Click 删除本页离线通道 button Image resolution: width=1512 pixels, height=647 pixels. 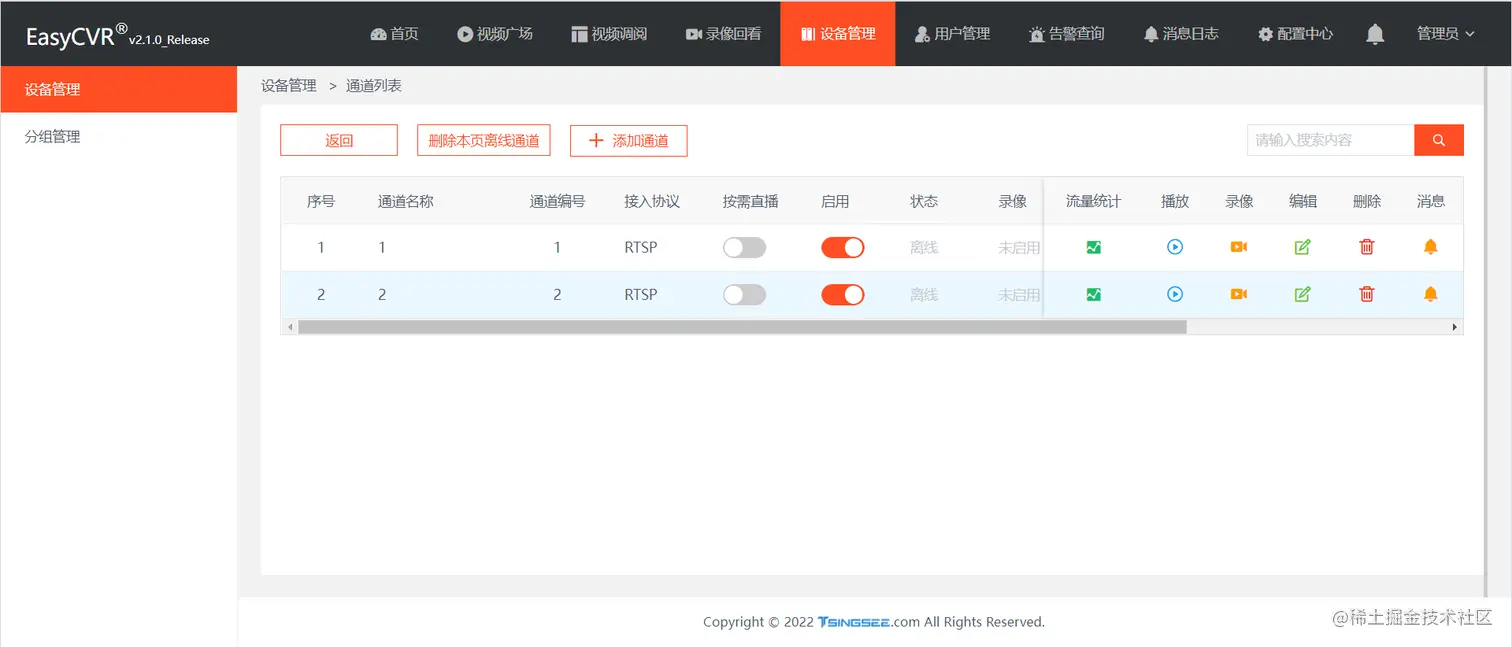tap(484, 140)
